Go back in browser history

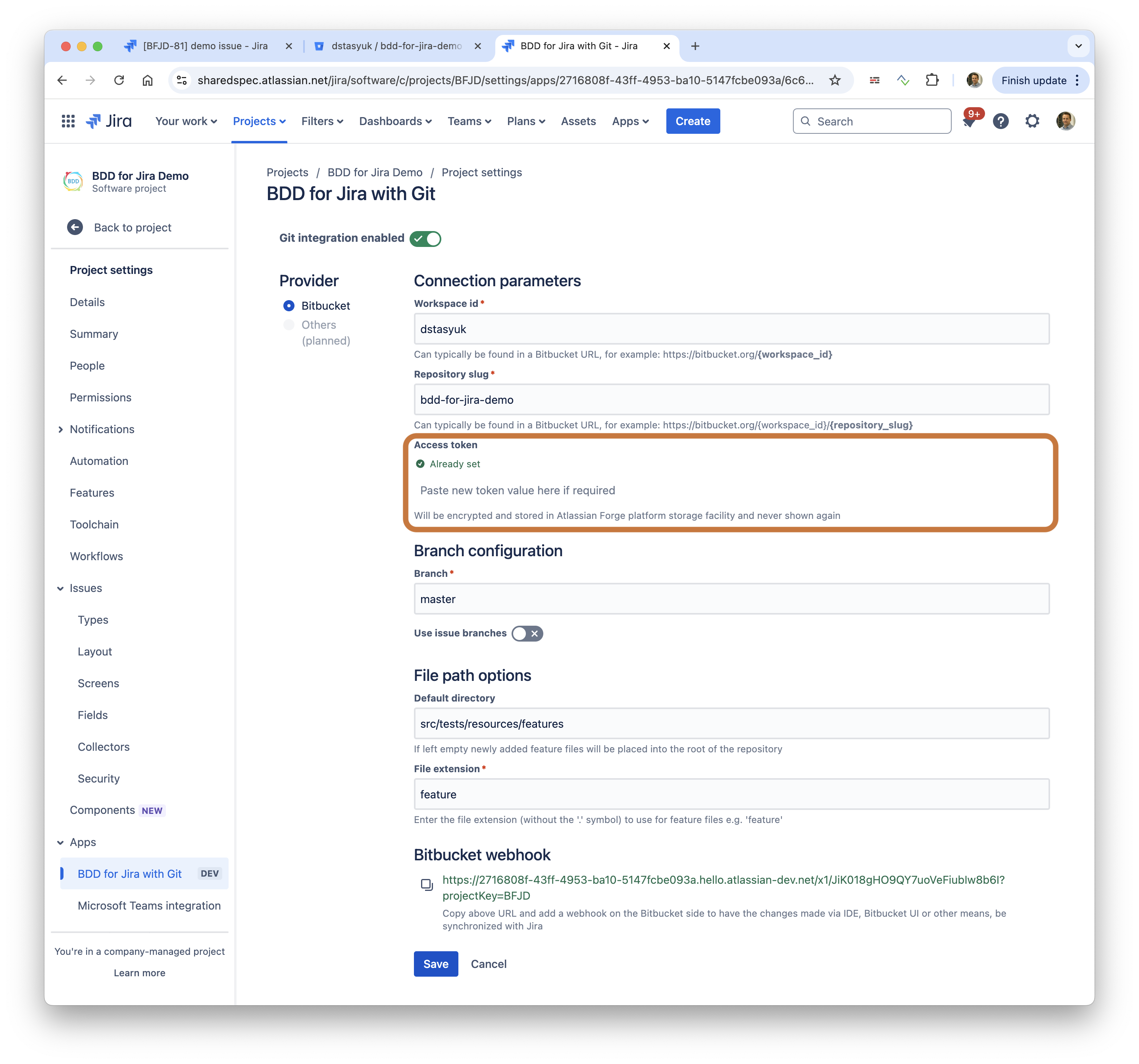(62, 80)
